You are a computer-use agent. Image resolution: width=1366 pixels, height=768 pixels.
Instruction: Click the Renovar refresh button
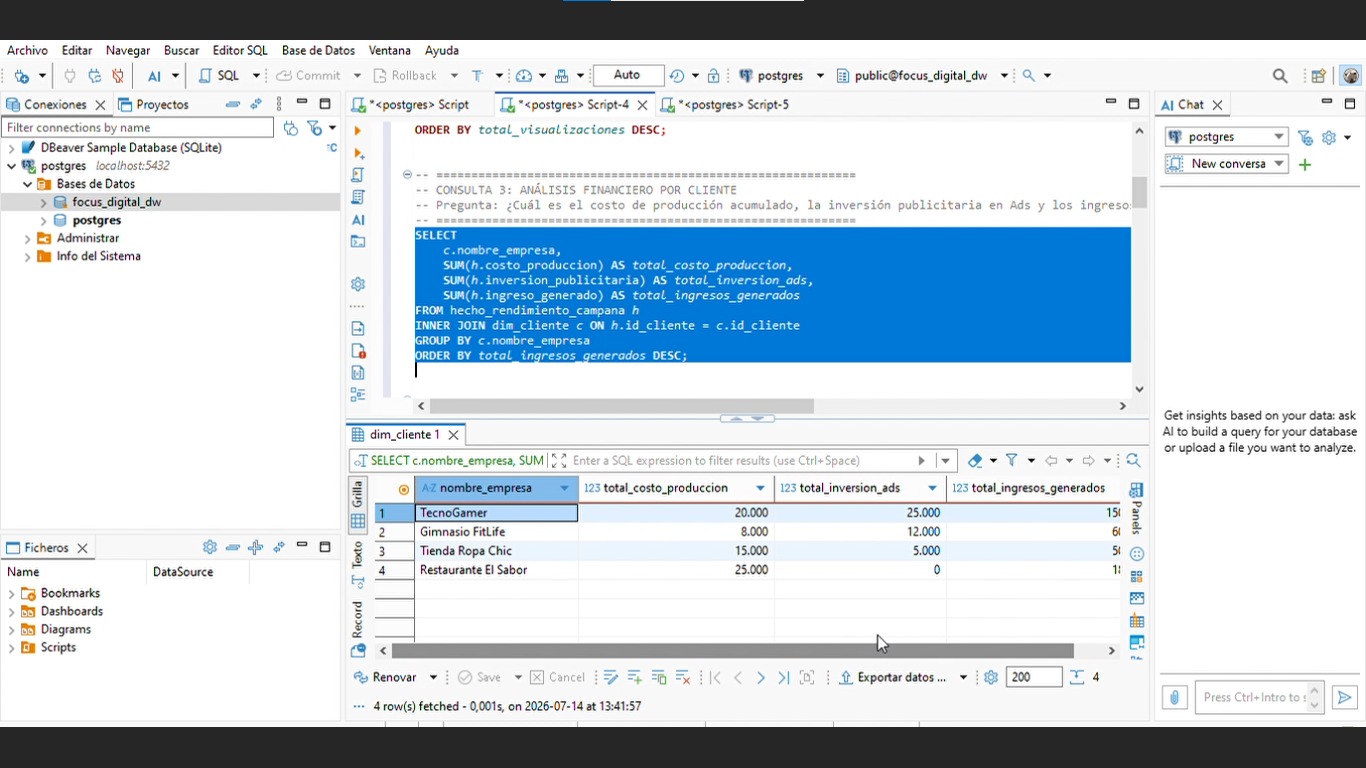coord(386,677)
